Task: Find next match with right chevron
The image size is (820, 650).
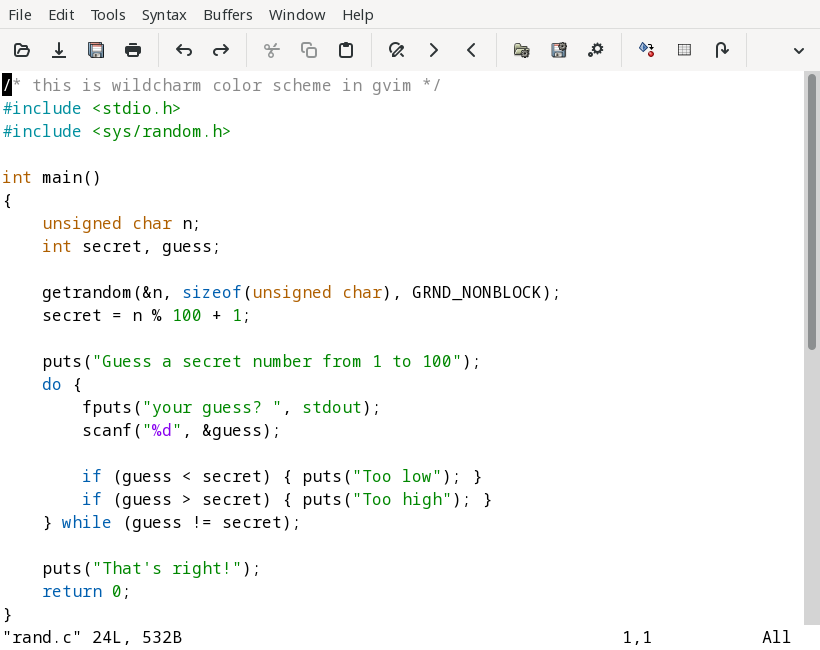Action: (x=434, y=50)
